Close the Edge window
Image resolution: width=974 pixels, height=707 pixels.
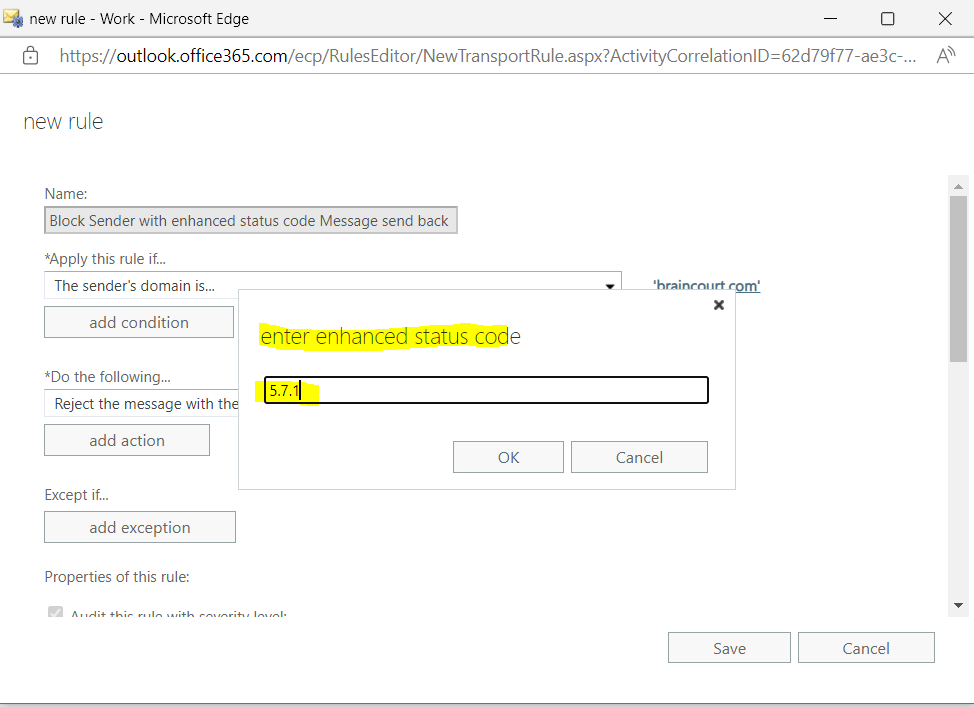(945, 19)
